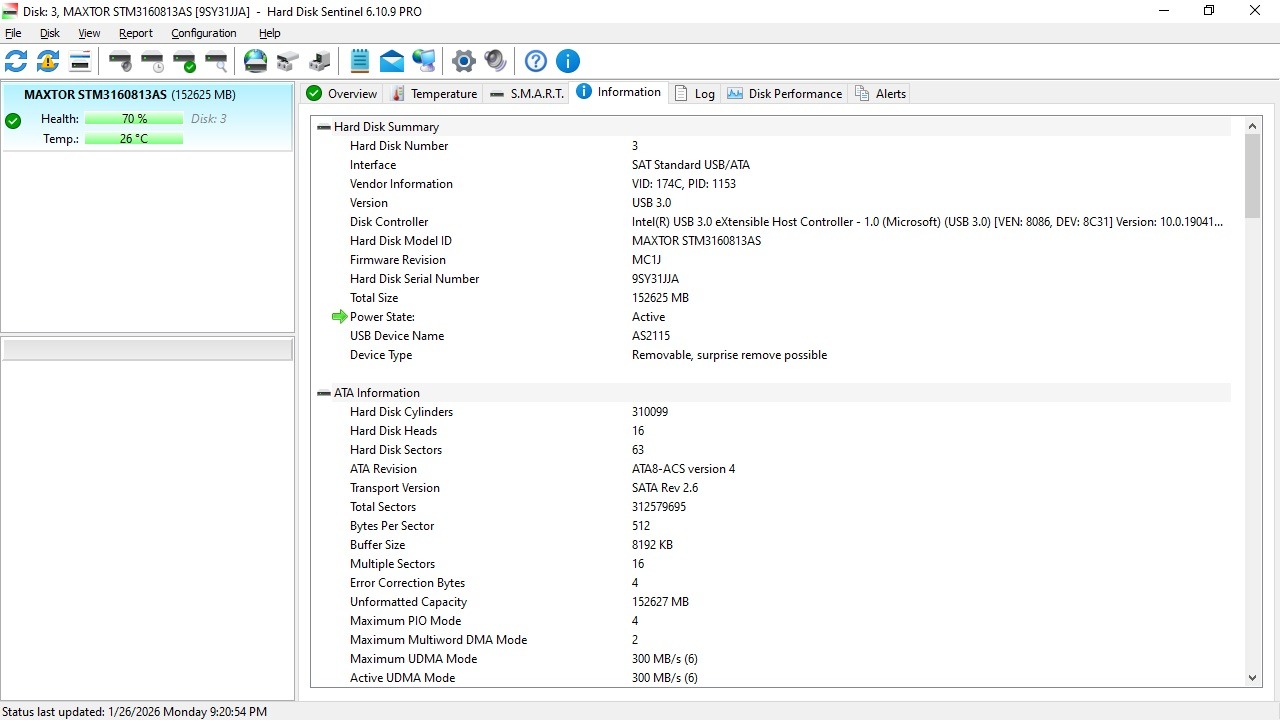Click the disk with speaker toolbar icon
Screen dimensions: 1280x726
coord(120,62)
